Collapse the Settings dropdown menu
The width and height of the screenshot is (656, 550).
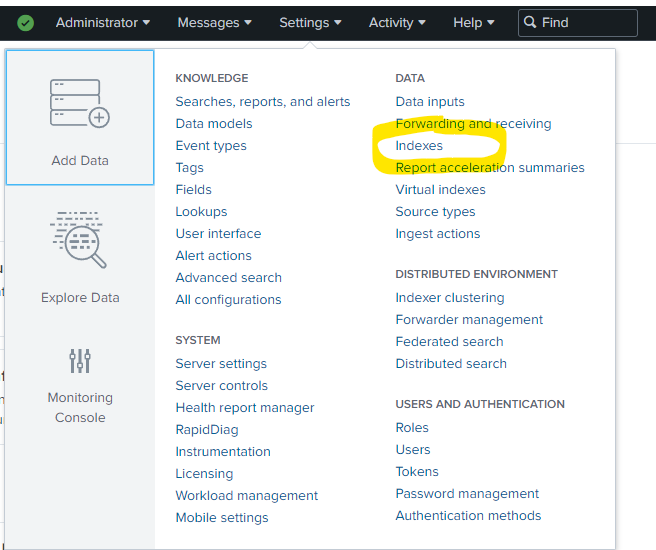point(310,23)
